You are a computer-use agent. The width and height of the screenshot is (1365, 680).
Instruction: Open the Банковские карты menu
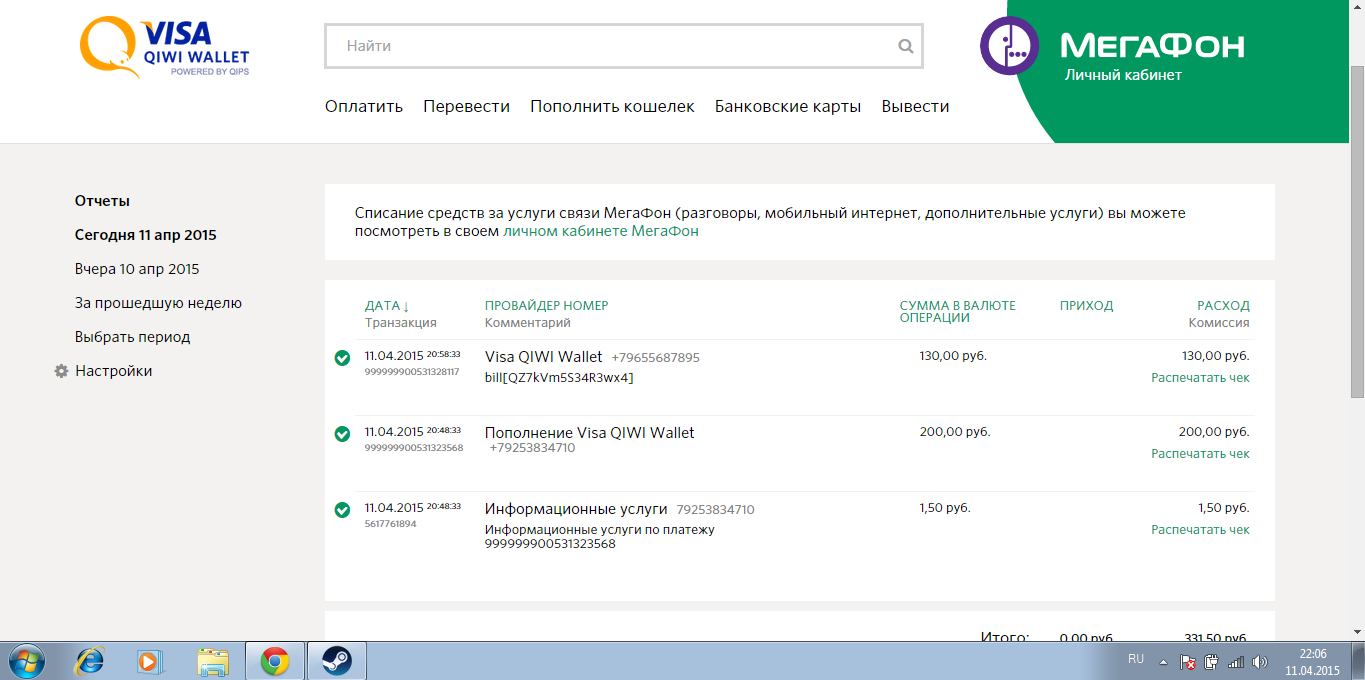pos(788,107)
